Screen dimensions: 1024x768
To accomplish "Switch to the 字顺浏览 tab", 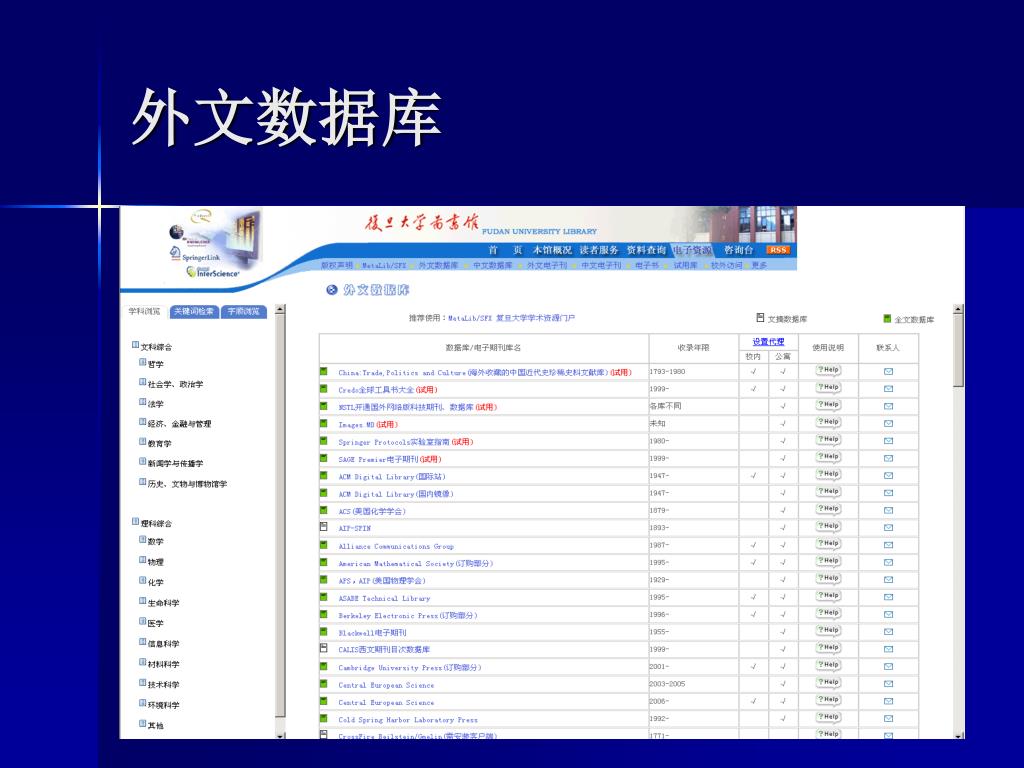I will click(244, 312).
